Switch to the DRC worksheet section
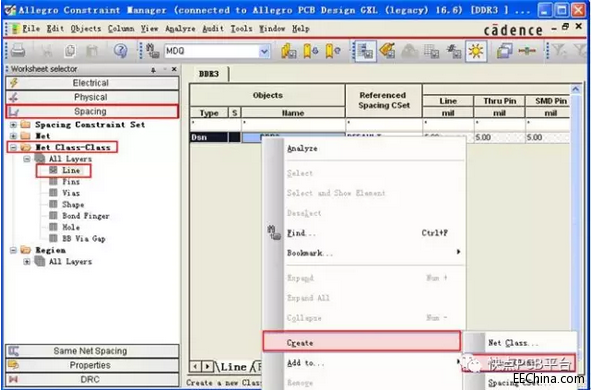591x392 pixels. point(92,380)
